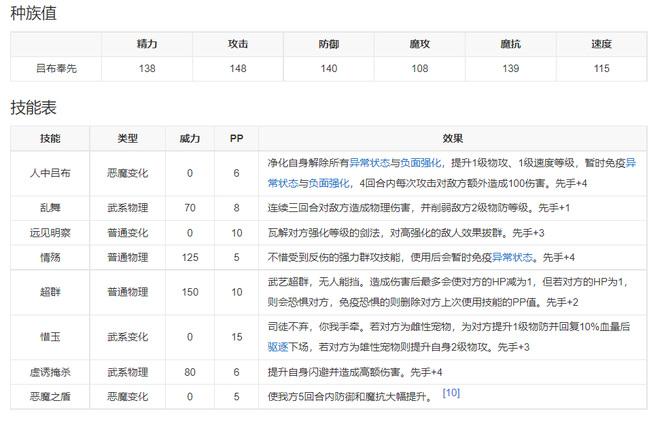Open 负面强化 link before 4回合内每次攻击
This screenshot has height=422, width=666.
pos(329,183)
